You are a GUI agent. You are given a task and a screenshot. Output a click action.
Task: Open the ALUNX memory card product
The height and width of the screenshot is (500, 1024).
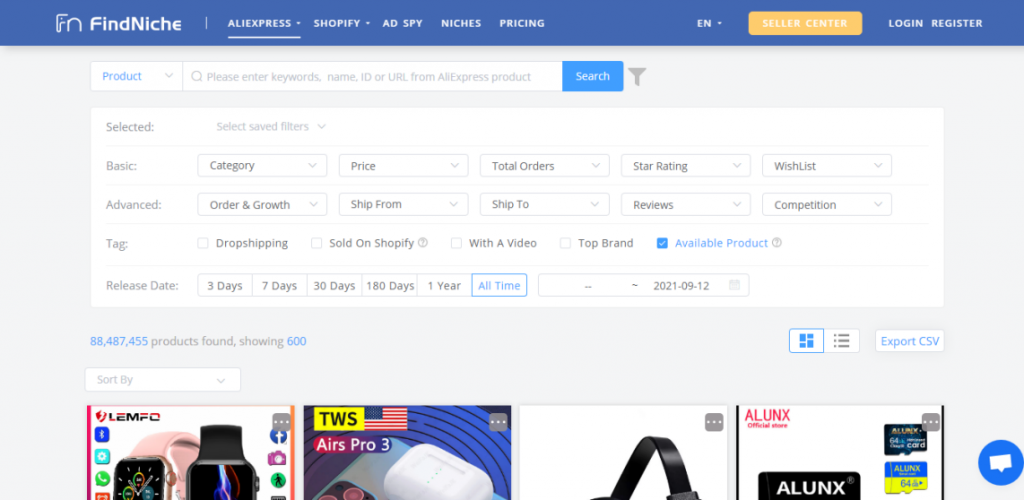click(840, 452)
